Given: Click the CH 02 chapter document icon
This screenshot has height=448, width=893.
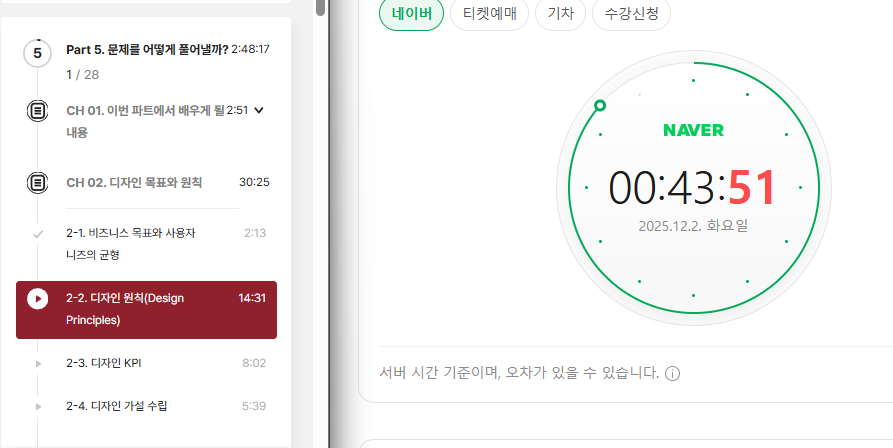Looking at the screenshot, I should (x=38, y=183).
